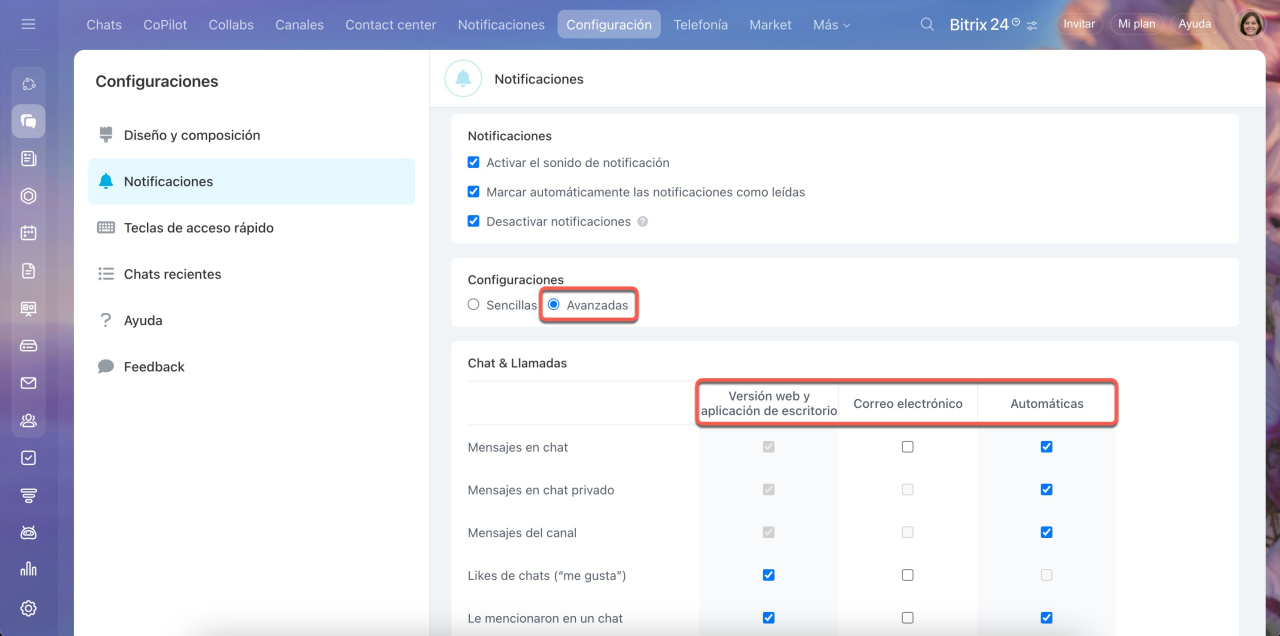Viewport: 1280px width, 636px height.
Task: Uncheck Automáticas for Mensajes en chat
Action: pos(1047,447)
